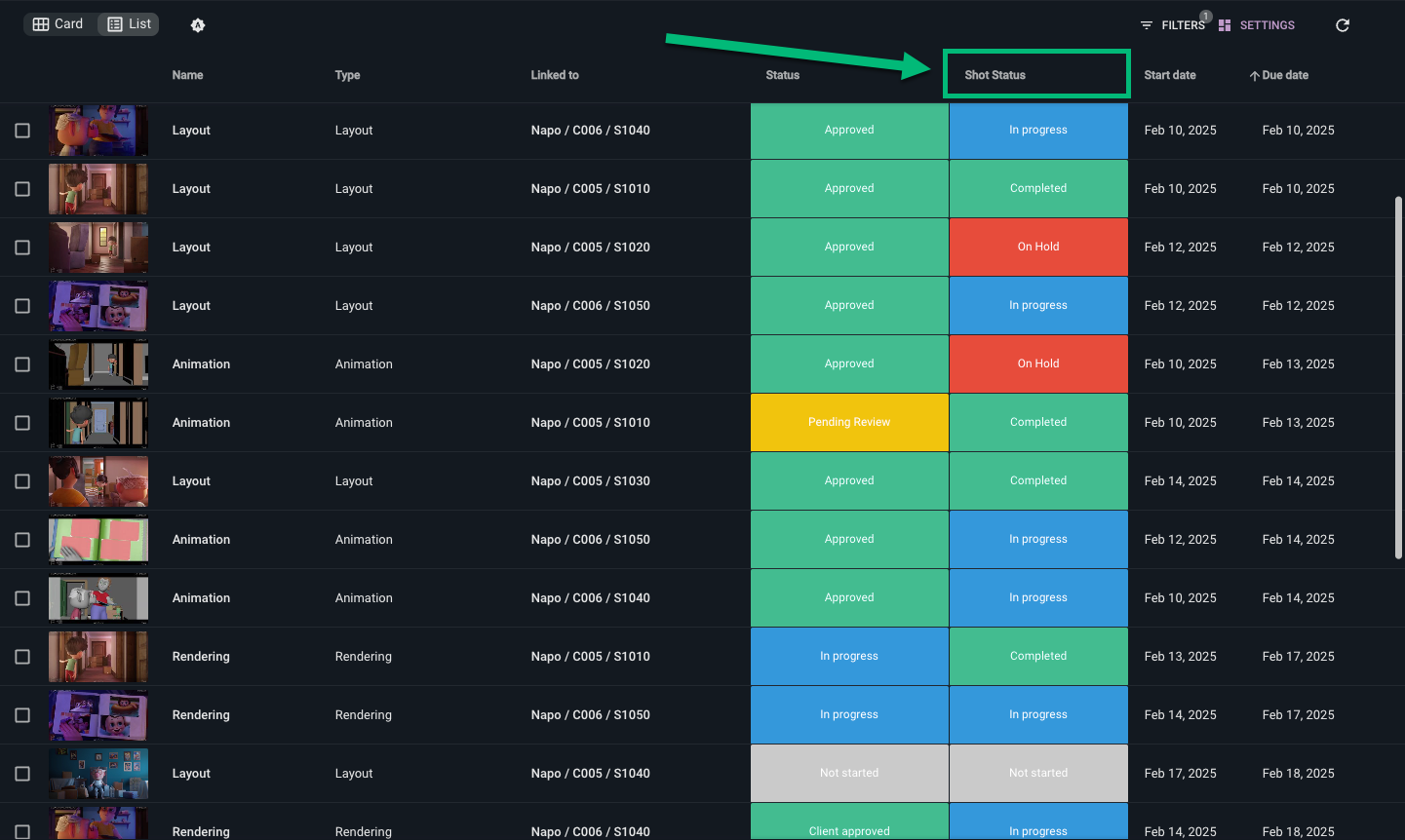
Task: Sort by the Start date column header
Action: pos(1170,75)
